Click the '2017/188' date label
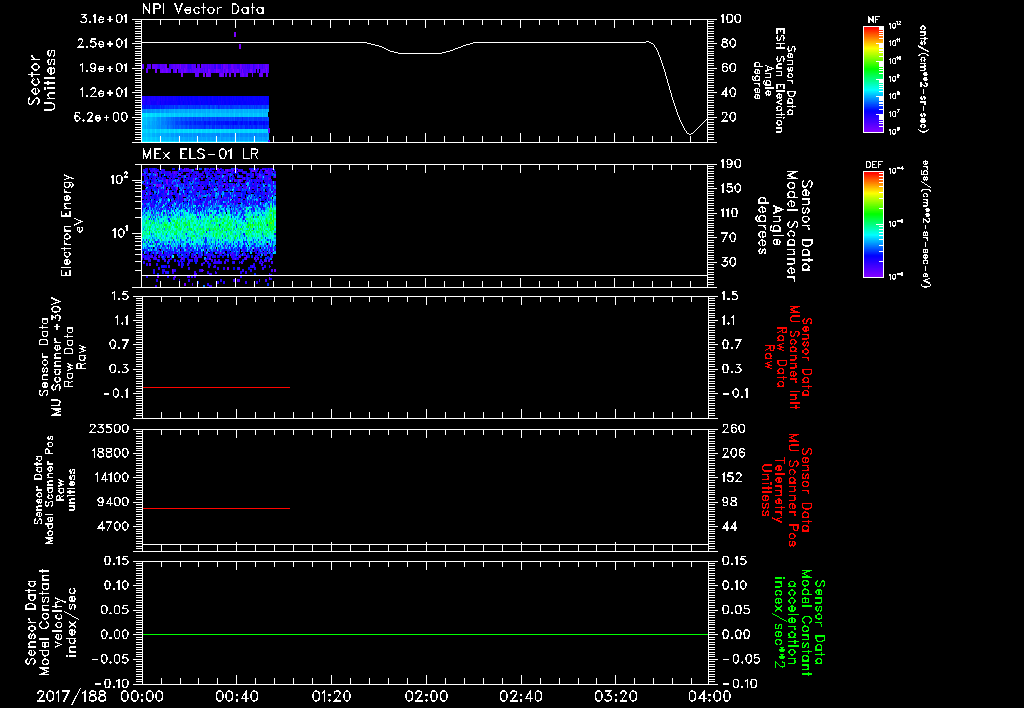 [x=71, y=696]
